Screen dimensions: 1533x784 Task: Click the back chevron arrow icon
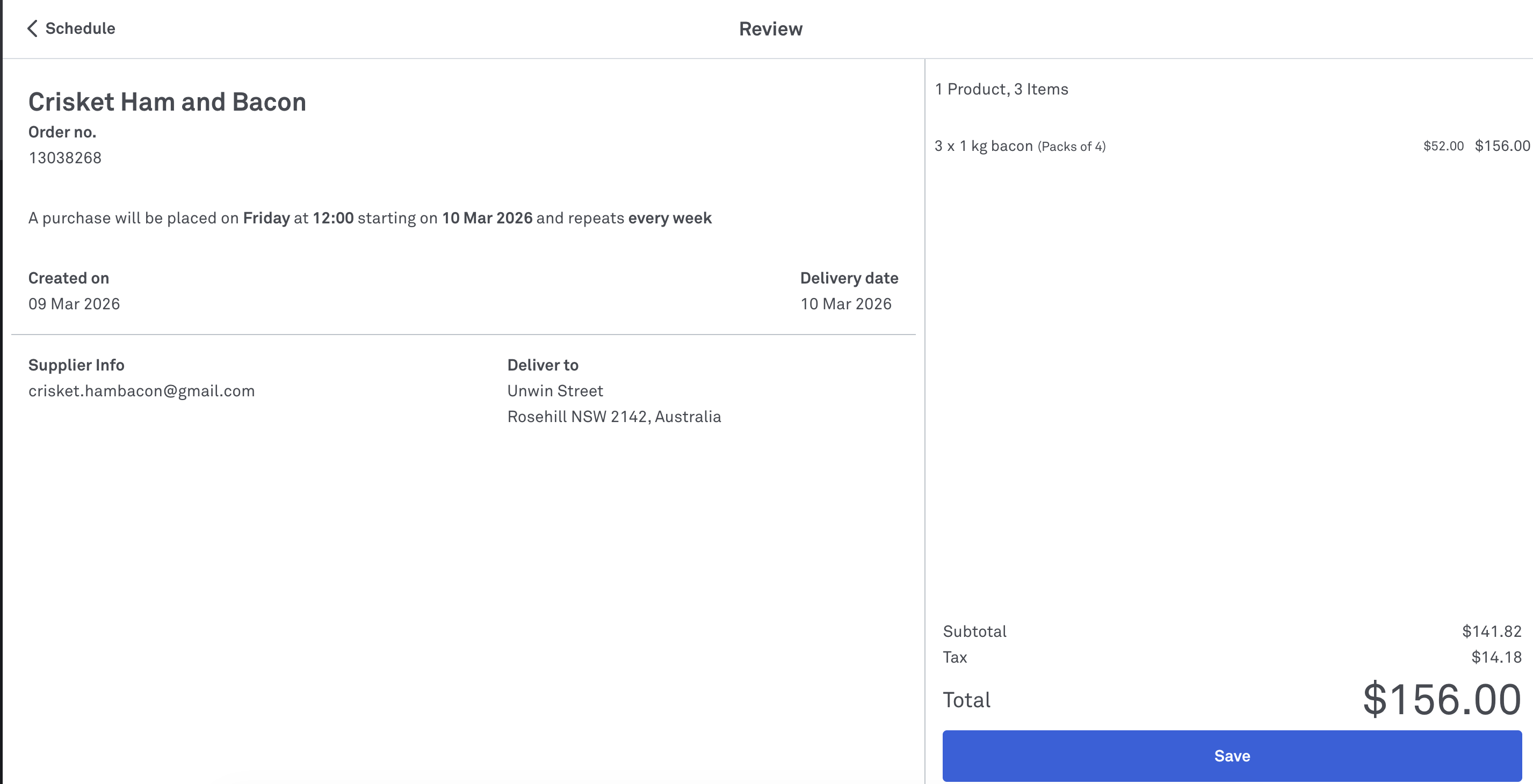click(x=32, y=28)
